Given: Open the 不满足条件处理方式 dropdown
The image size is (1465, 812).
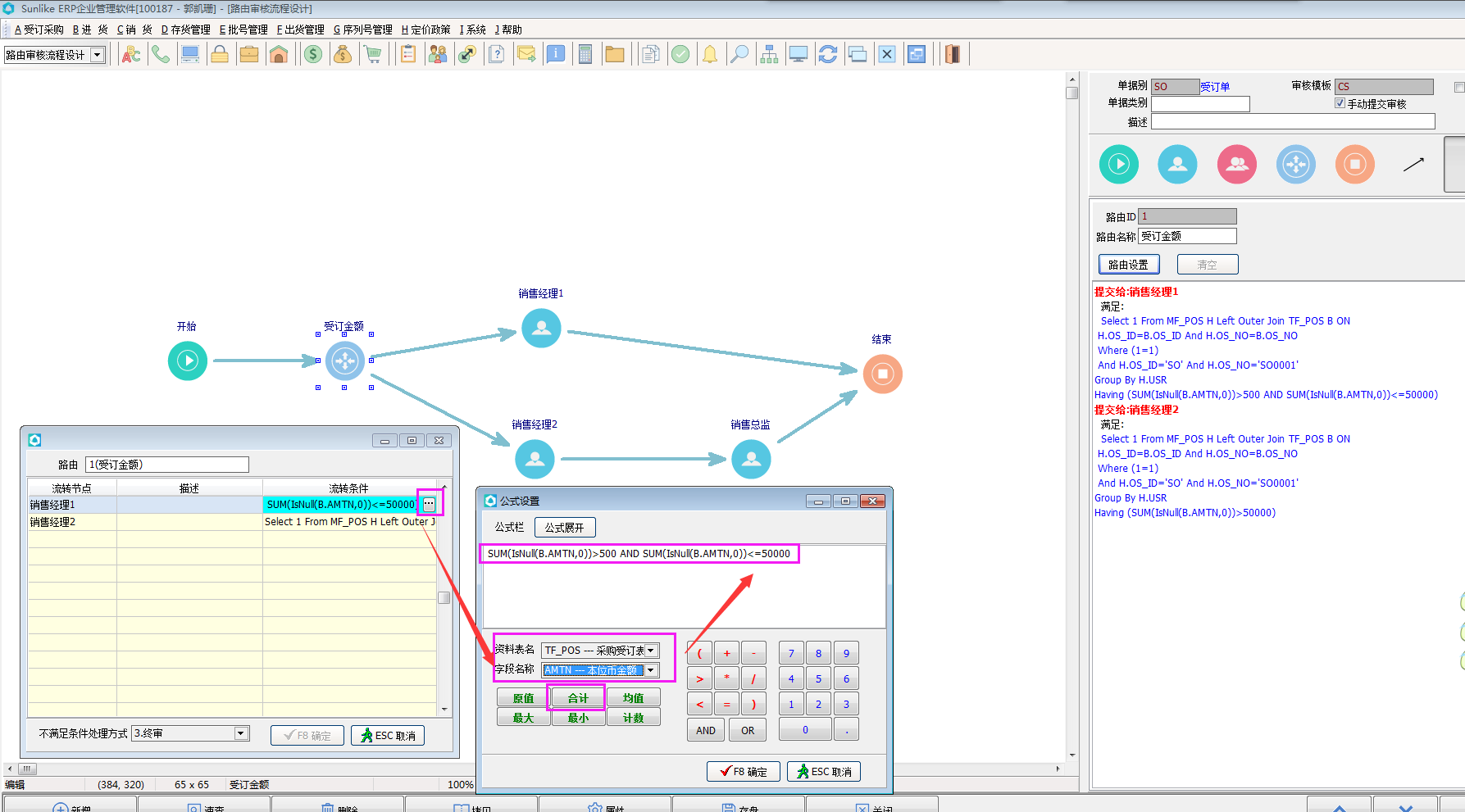Looking at the screenshot, I should 241,733.
